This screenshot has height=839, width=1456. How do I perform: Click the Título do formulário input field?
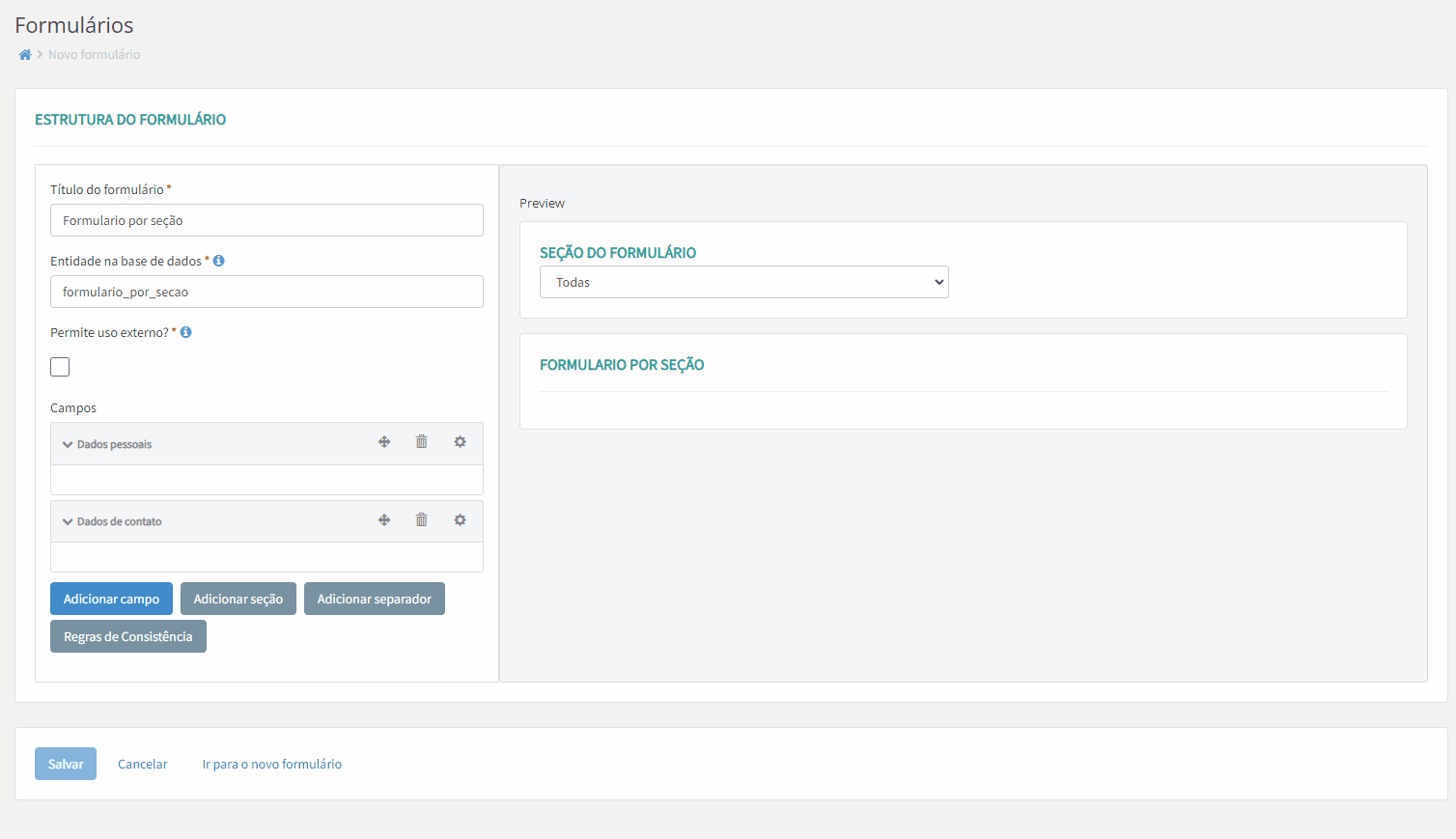[x=266, y=220]
